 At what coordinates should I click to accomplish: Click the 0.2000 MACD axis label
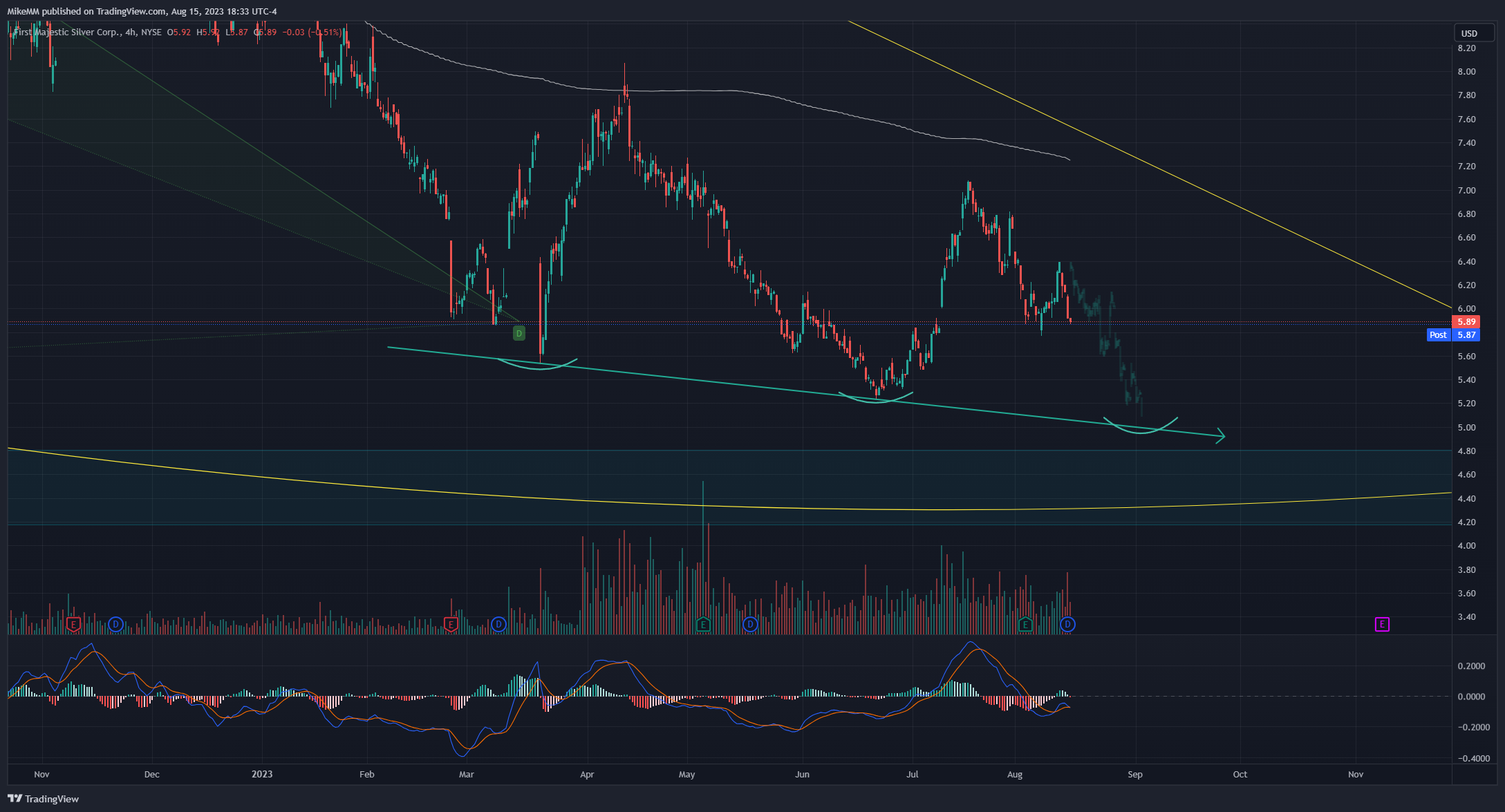point(1471,666)
